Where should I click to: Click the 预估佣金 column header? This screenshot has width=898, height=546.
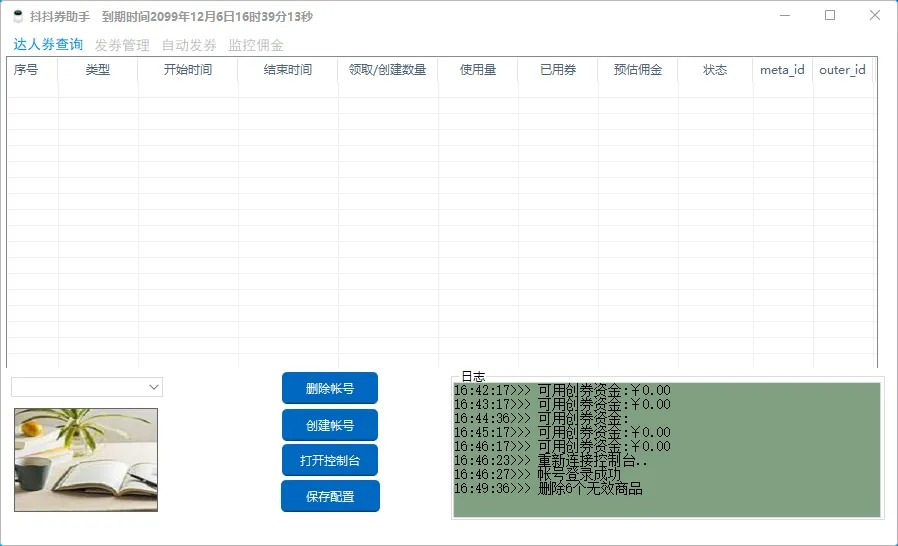click(x=638, y=70)
